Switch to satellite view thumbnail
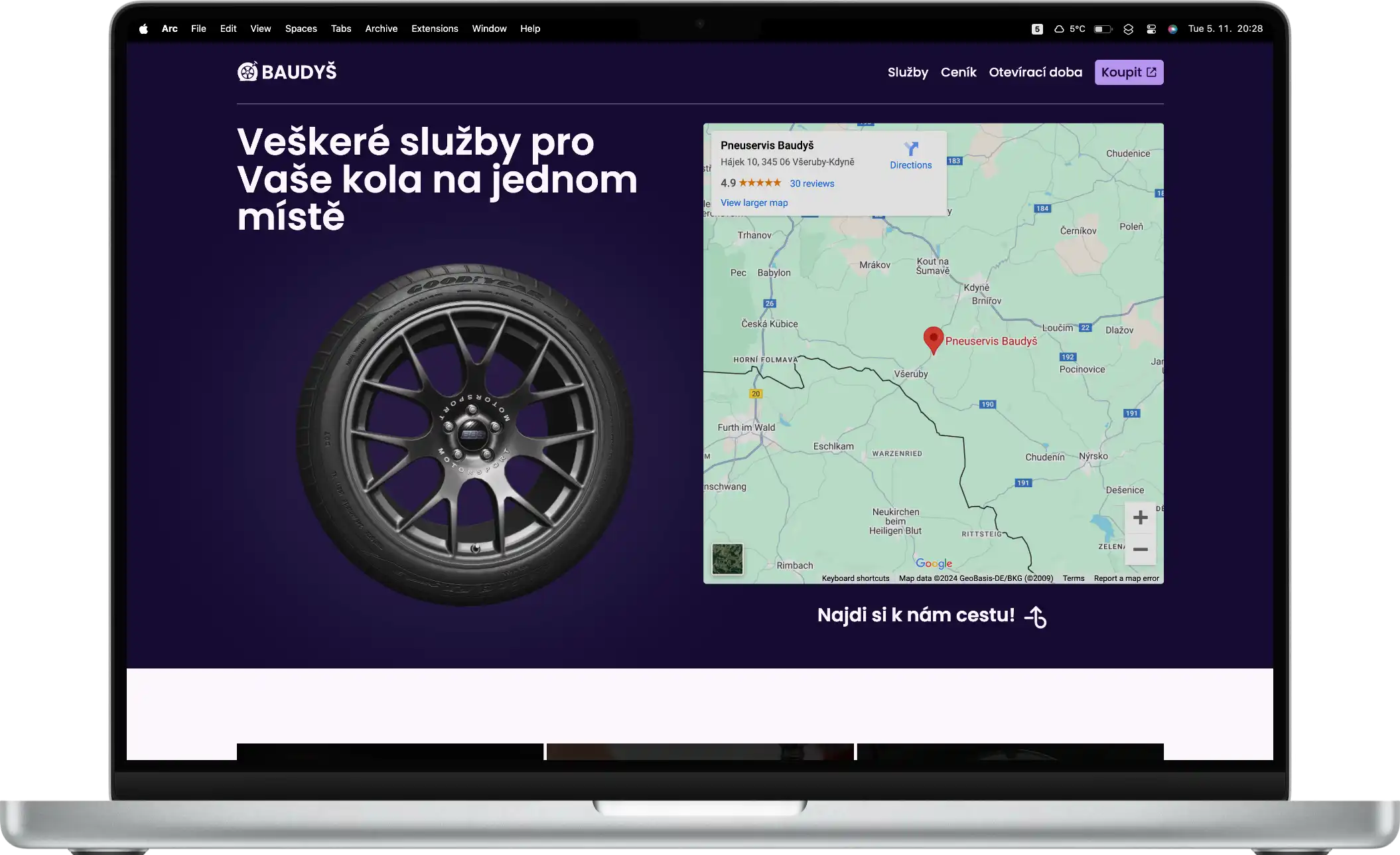This screenshot has height=855, width=1400. click(x=727, y=559)
